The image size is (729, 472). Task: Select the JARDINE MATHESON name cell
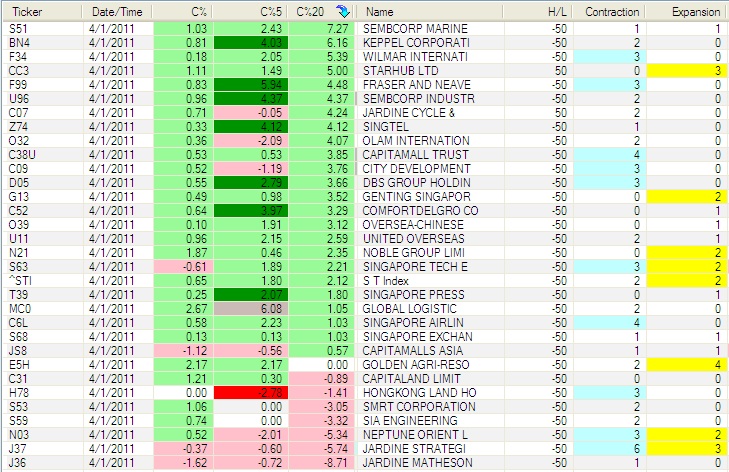click(x=414, y=464)
